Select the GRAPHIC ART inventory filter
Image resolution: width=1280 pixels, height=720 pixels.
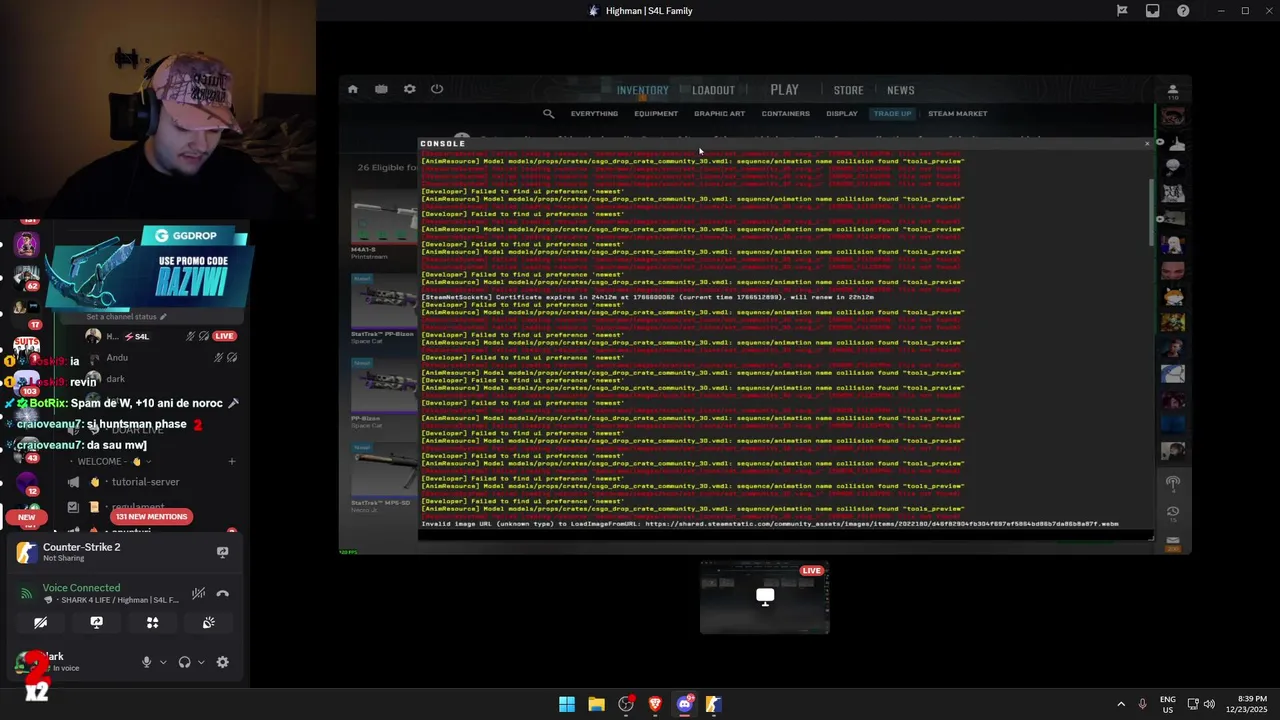[719, 114]
